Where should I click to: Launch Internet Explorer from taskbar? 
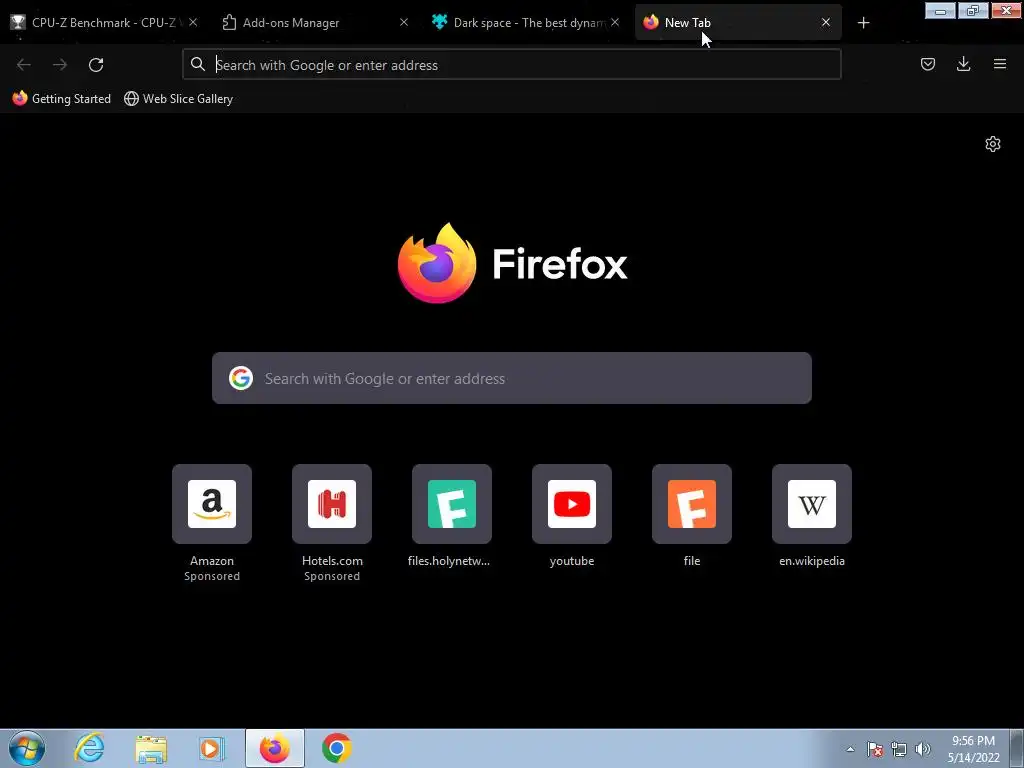pyautogui.click(x=89, y=748)
